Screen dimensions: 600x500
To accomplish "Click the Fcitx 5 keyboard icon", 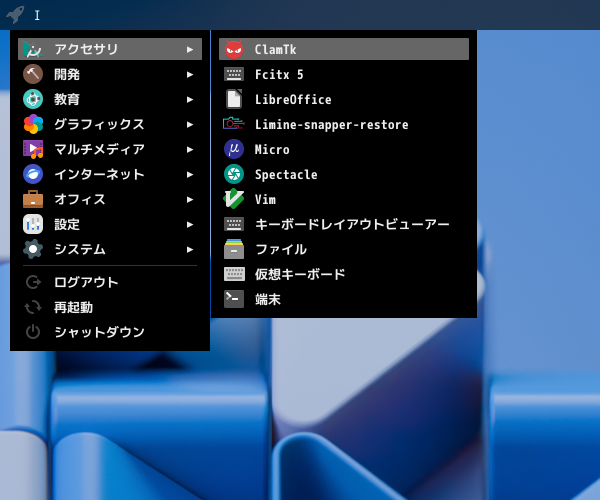I will pos(234,74).
